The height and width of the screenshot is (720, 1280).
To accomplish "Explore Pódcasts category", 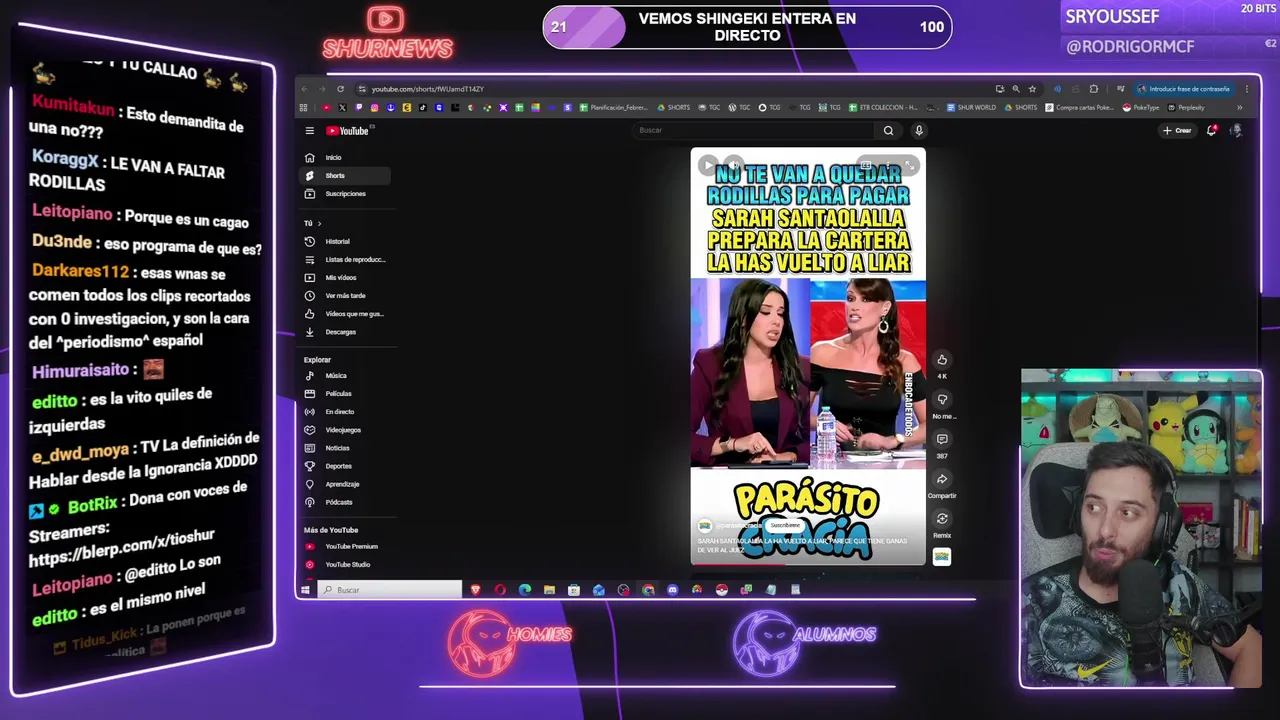I will coord(346,501).
